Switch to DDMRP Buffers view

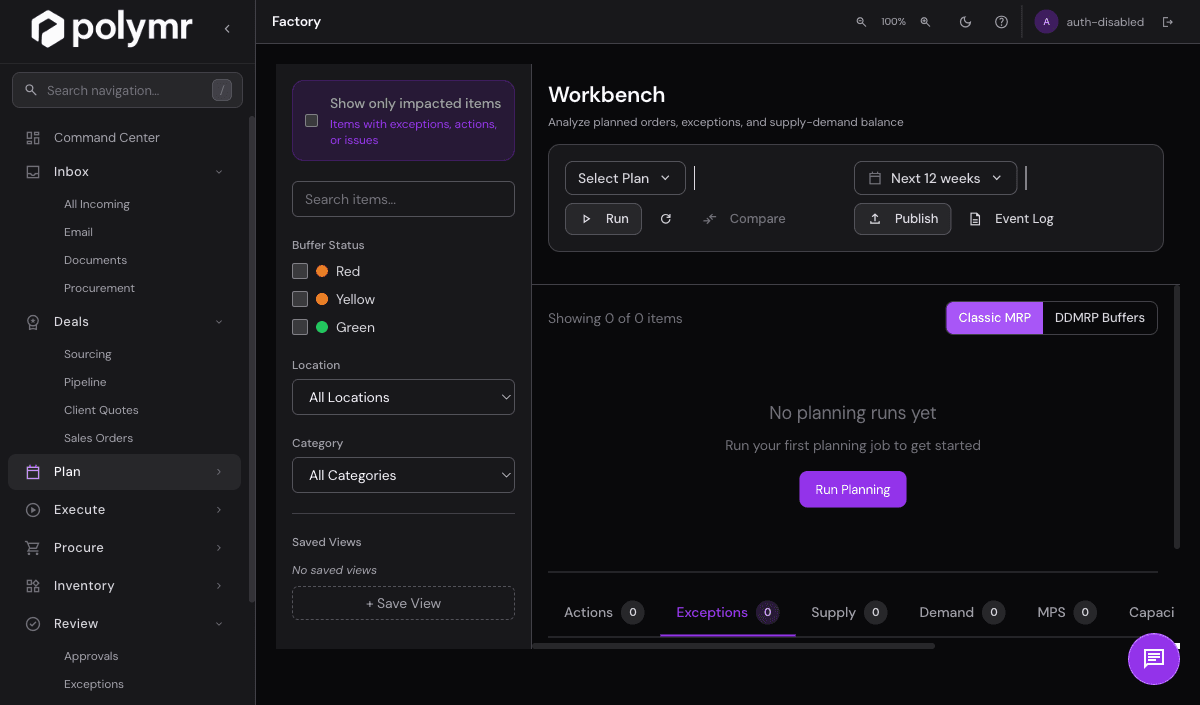tap(1100, 318)
